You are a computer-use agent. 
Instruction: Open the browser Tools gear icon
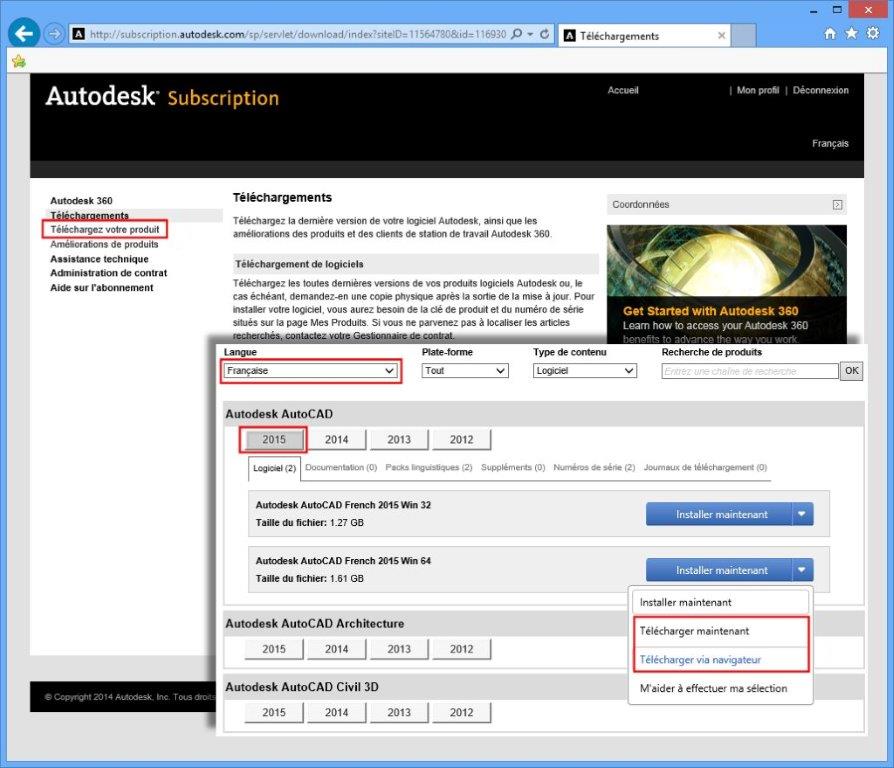(873, 34)
